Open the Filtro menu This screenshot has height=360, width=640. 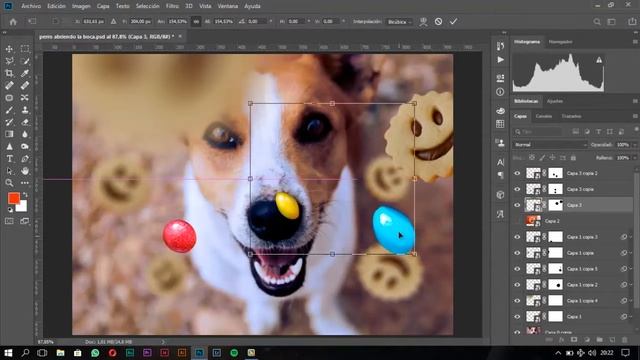point(172,6)
